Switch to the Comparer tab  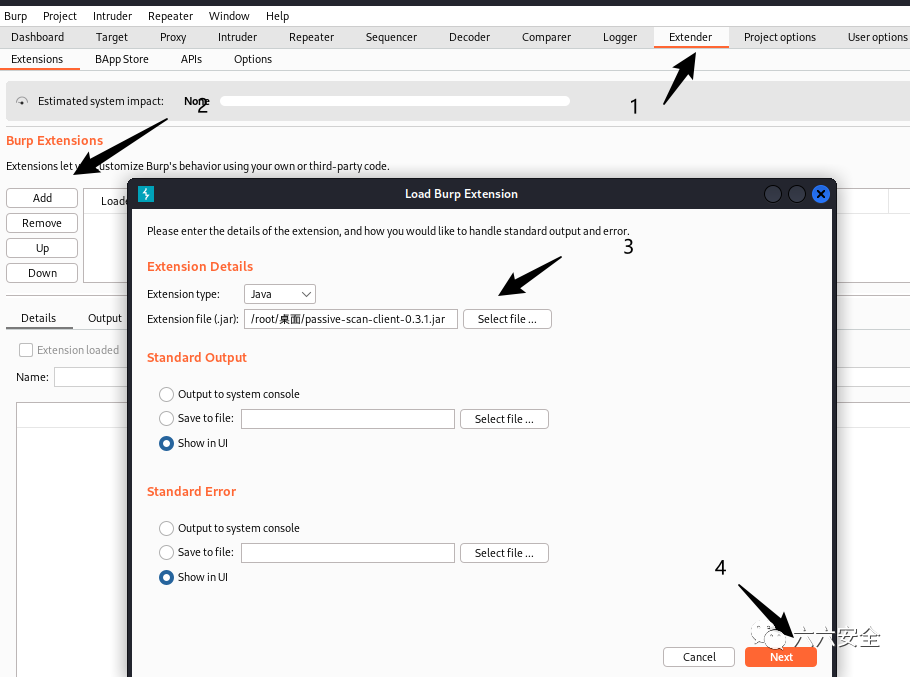click(x=546, y=37)
